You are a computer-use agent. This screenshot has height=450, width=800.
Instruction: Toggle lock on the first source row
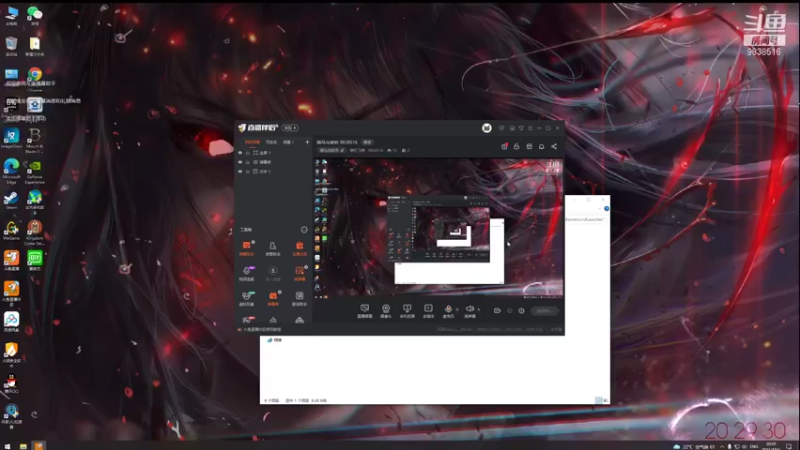tap(248, 153)
